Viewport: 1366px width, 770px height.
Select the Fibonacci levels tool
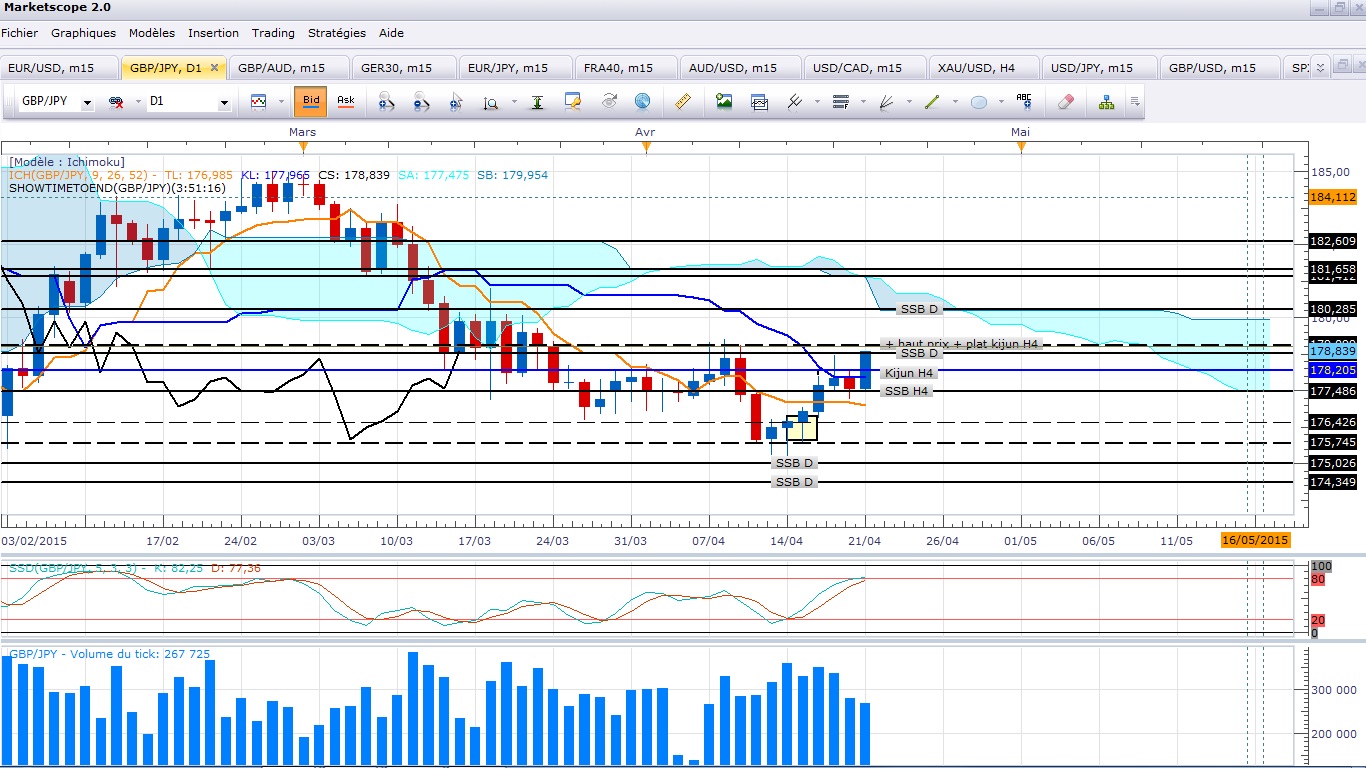pos(840,102)
